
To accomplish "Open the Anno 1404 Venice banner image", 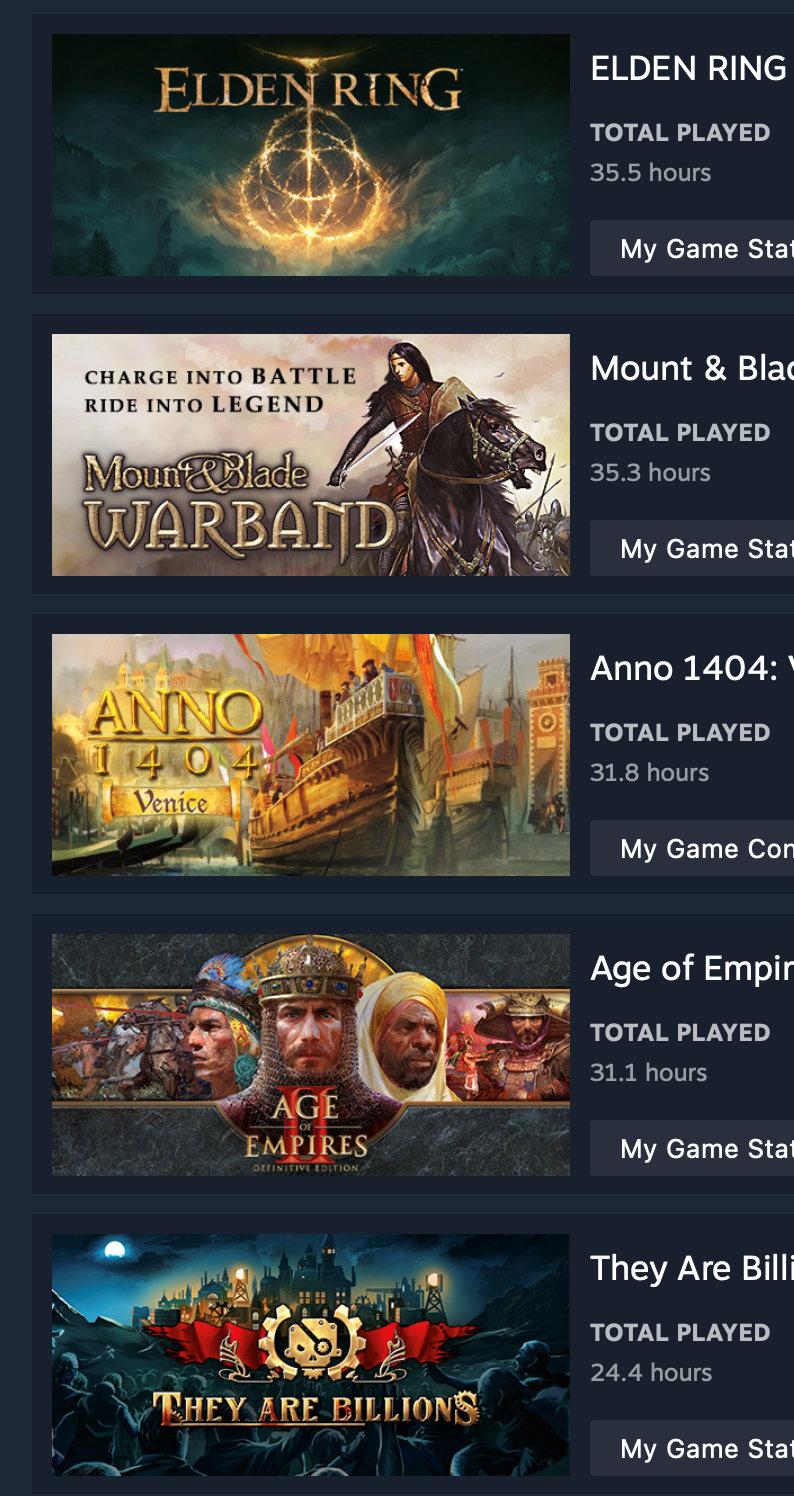I will (x=311, y=755).
